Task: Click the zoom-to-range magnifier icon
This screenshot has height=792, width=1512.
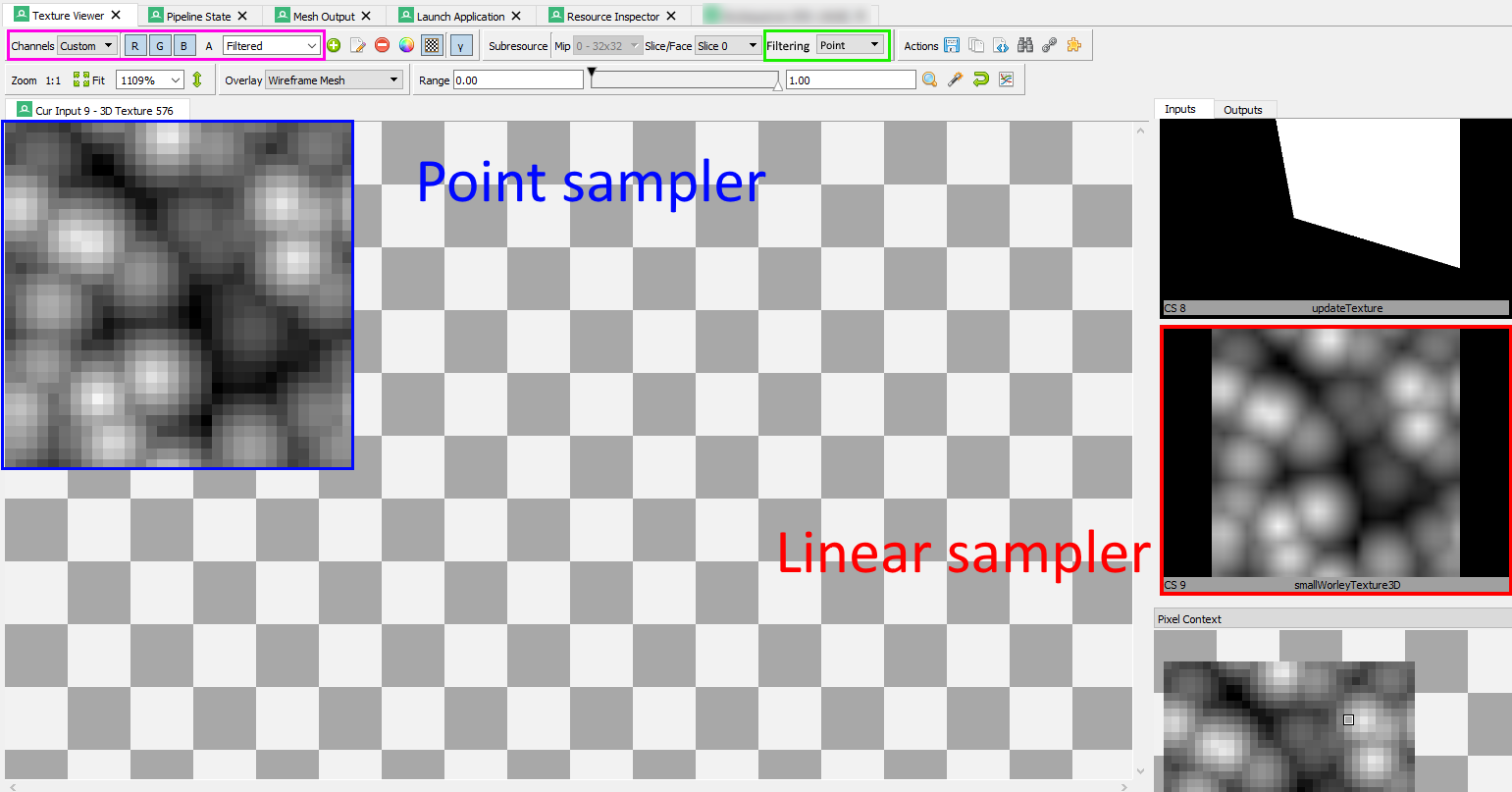Action: (x=929, y=79)
